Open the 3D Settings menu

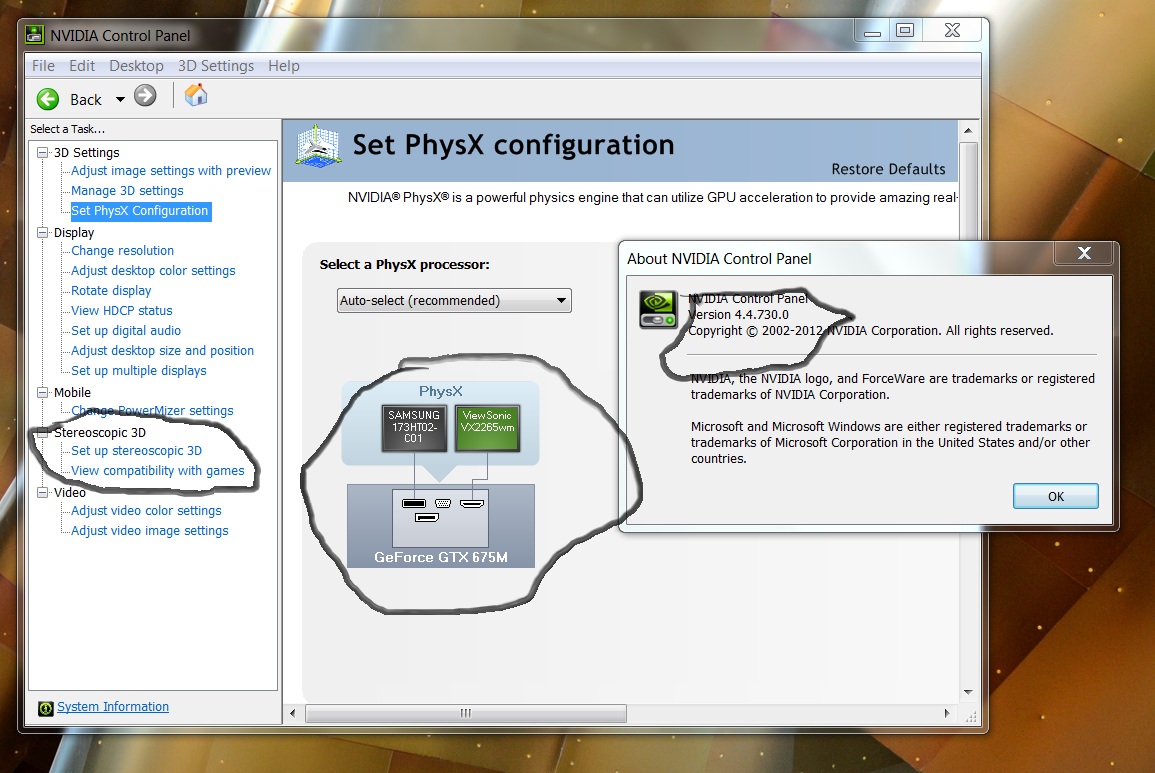[x=216, y=66]
